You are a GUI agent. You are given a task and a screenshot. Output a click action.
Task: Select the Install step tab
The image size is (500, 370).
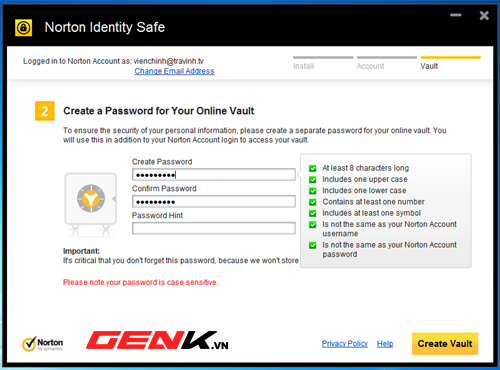[323, 63]
